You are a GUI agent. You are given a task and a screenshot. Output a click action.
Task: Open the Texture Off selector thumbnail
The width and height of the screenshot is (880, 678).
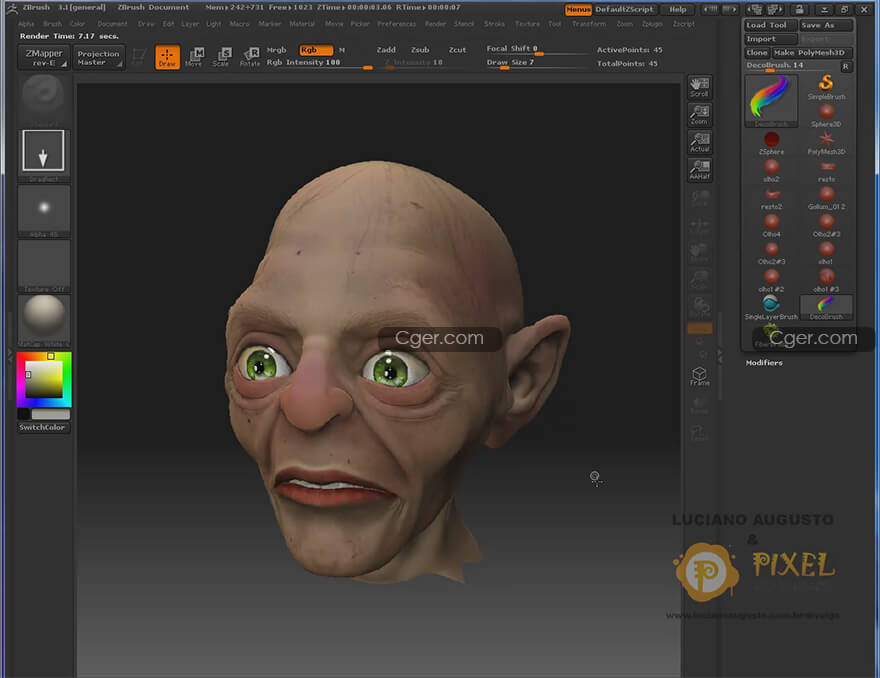44,266
